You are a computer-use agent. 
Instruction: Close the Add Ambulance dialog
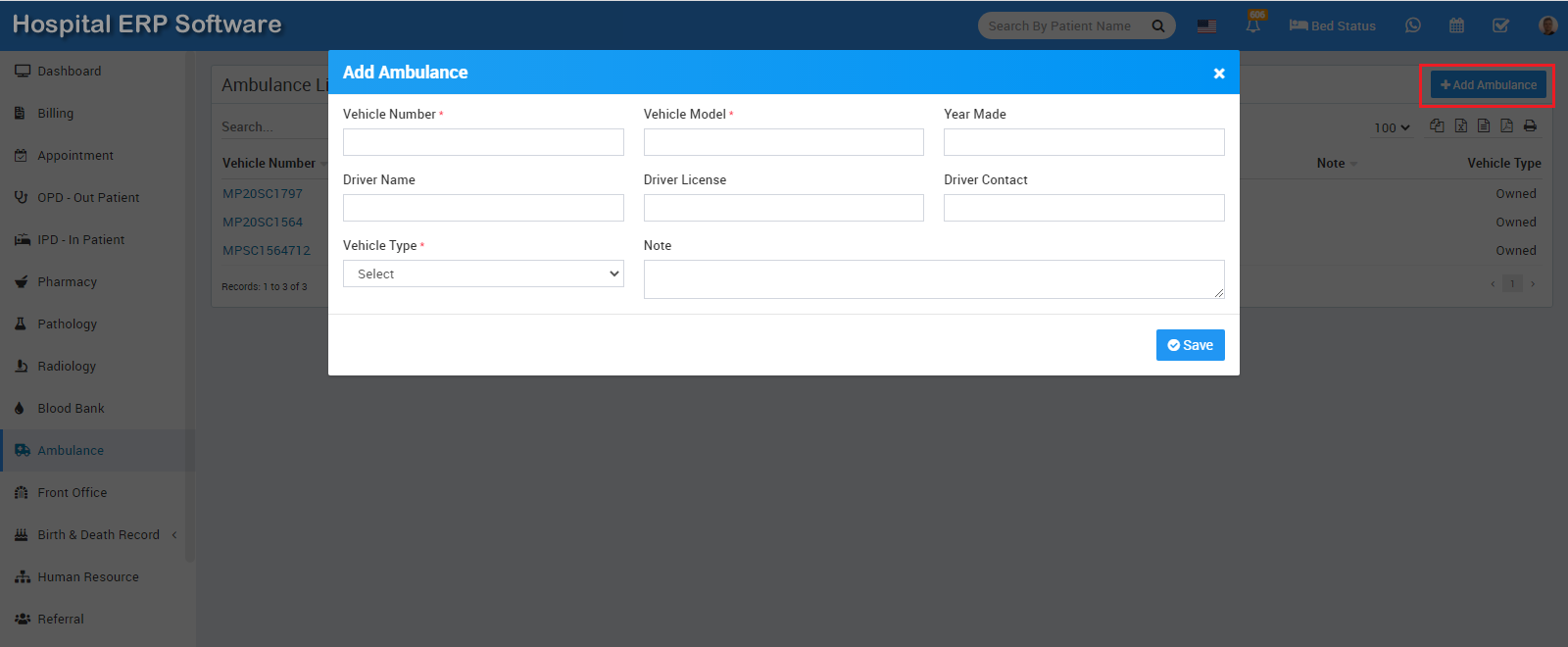1219,74
